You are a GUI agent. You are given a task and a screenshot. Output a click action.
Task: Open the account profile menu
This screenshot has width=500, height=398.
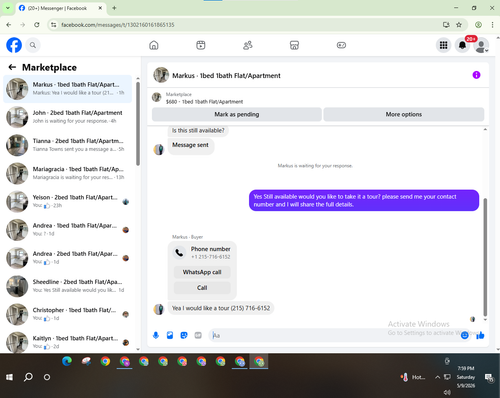coord(481,45)
